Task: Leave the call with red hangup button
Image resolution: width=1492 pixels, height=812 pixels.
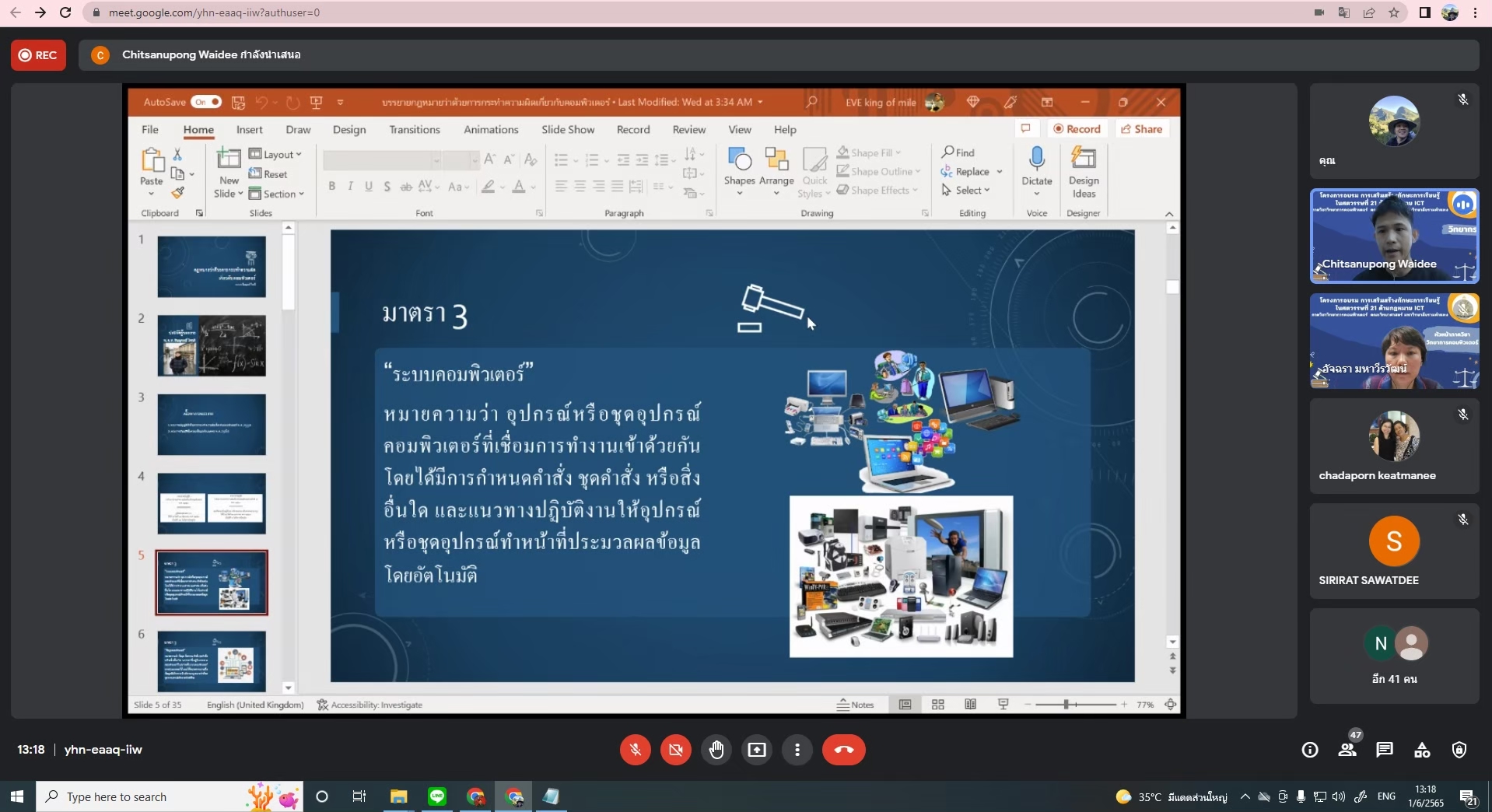Action: [844, 750]
